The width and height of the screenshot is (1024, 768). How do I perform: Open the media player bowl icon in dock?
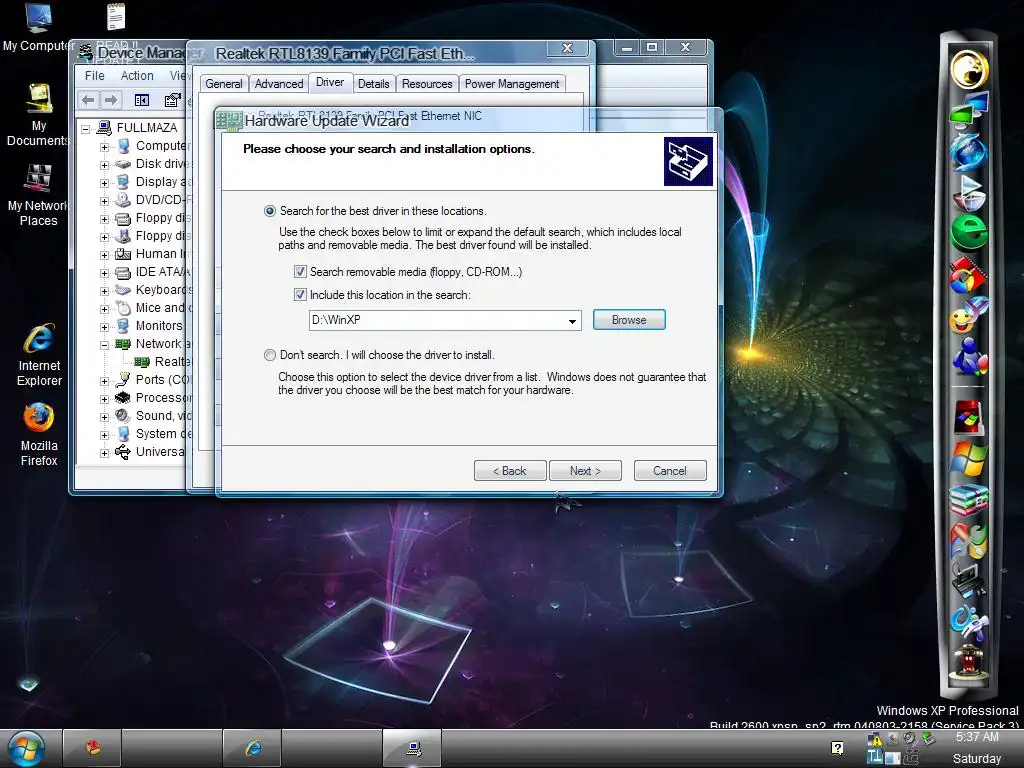click(969, 193)
